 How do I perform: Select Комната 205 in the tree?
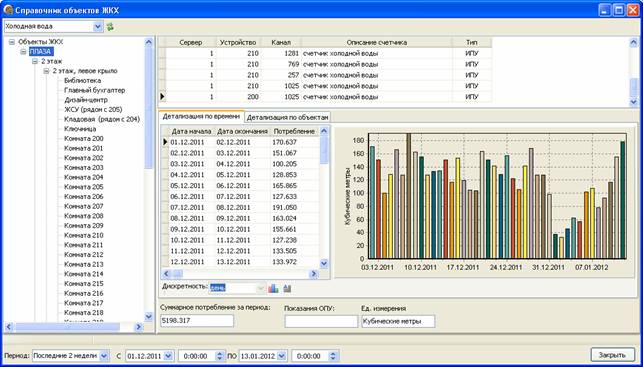point(84,187)
